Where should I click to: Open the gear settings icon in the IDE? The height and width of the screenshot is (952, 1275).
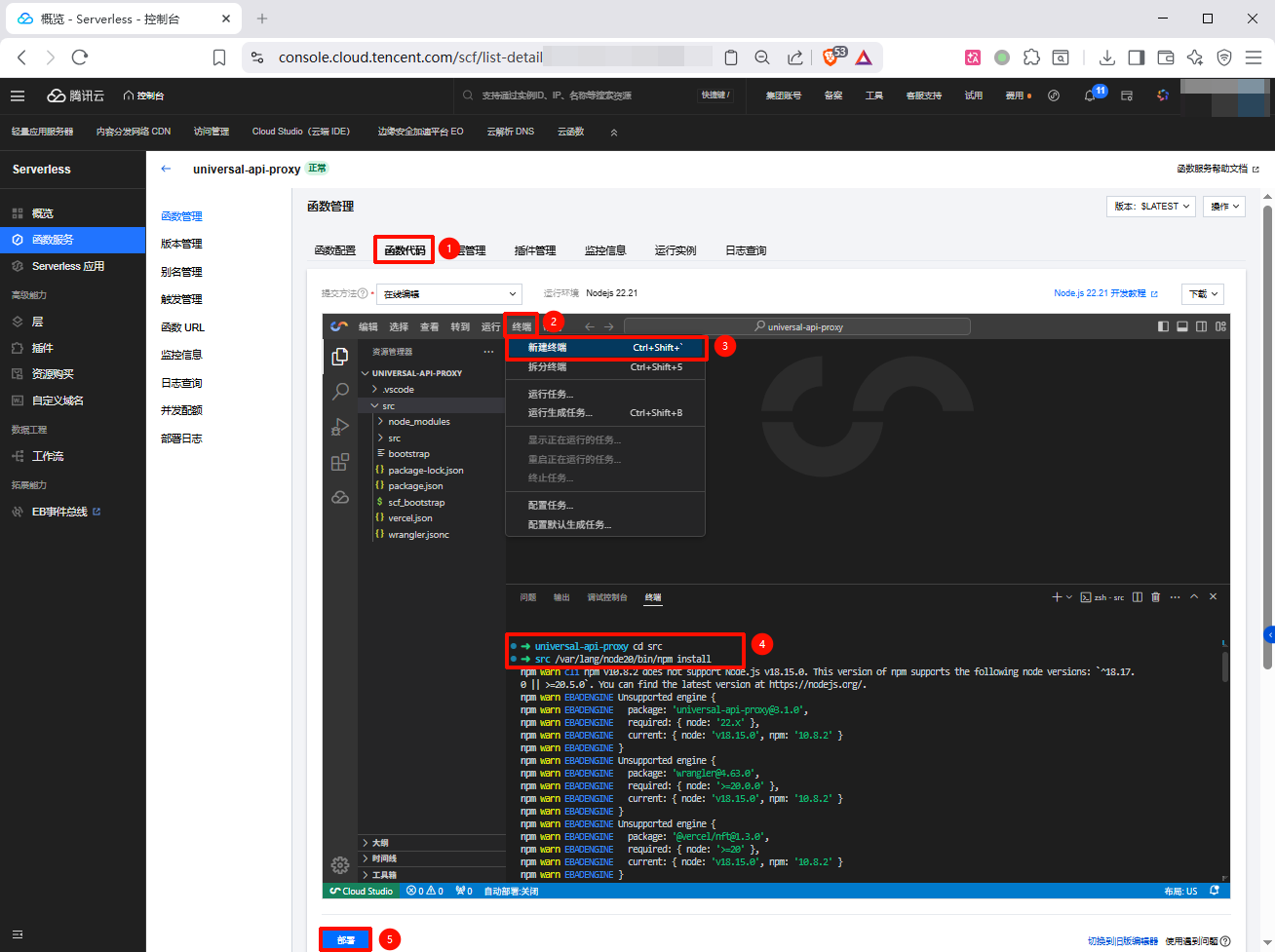point(339,864)
